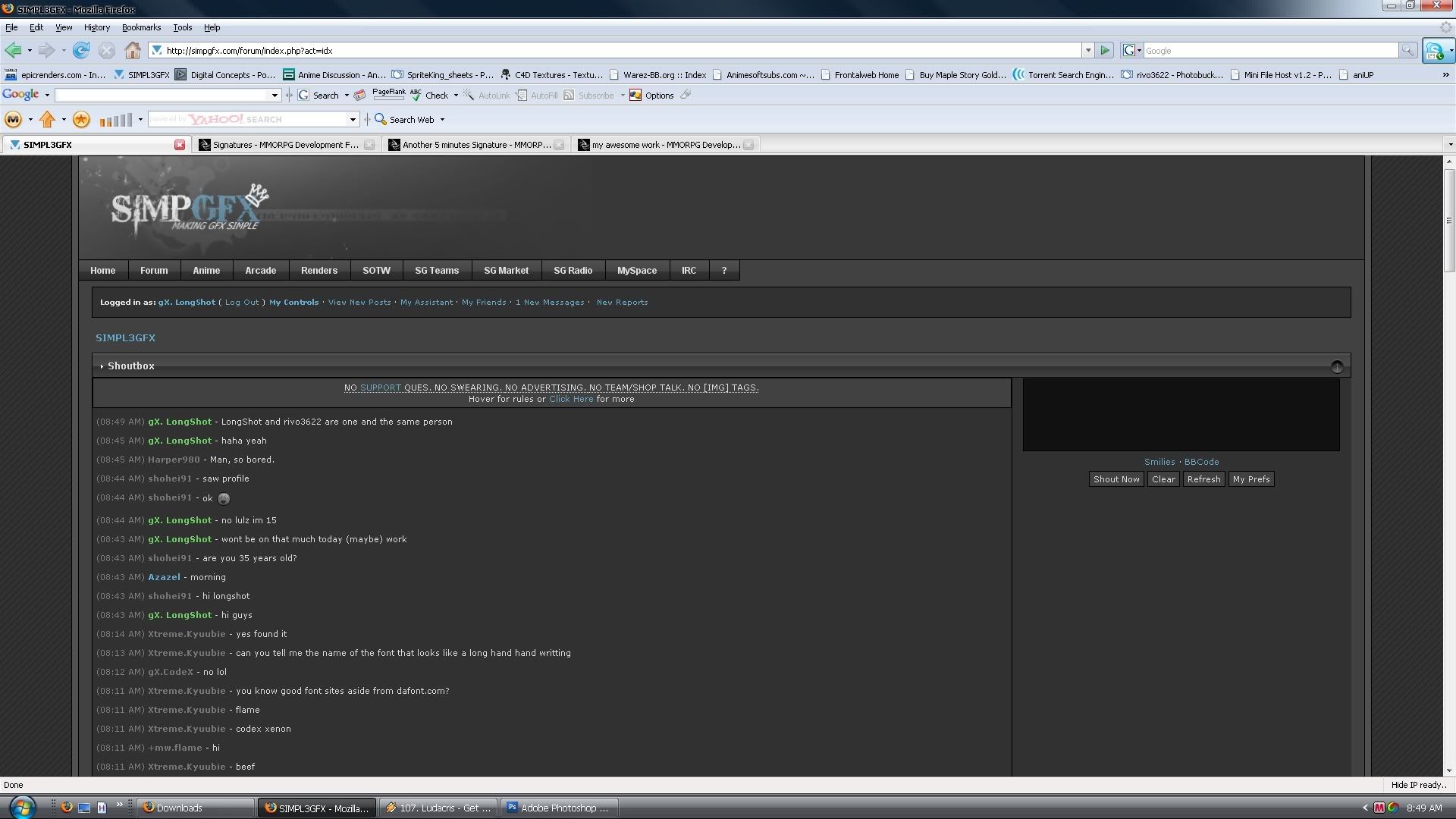Click the search magnifier in the Google search box

coord(1407,51)
